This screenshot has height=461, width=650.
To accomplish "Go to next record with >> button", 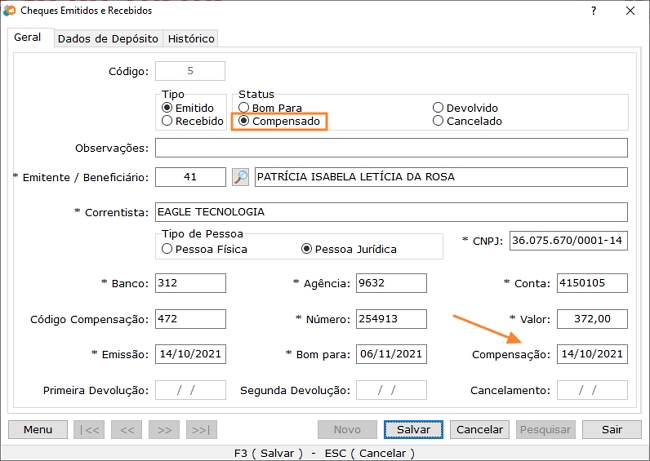I will pyautogui.click(x=164, y=429).
